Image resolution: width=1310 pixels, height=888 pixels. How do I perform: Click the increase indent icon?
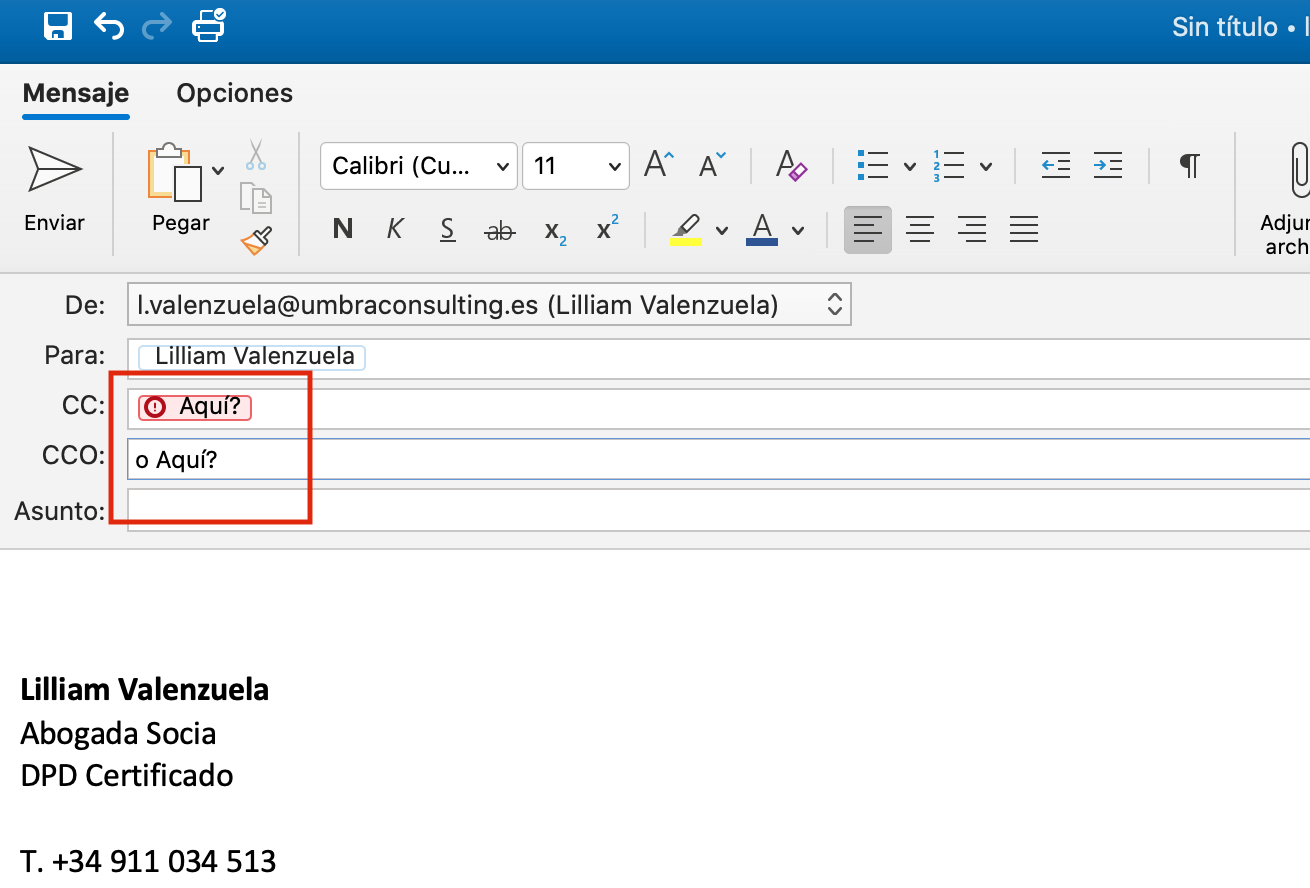[x=1107, y=166]
